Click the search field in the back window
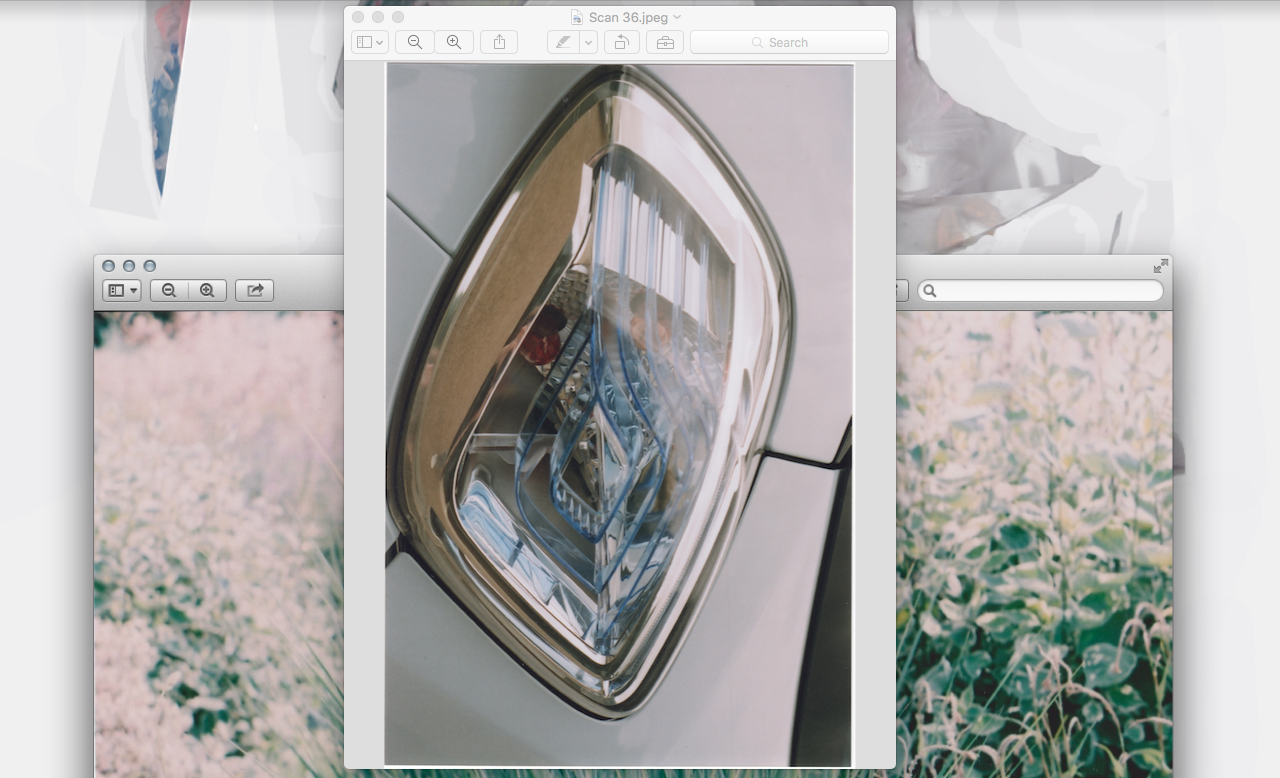 (1041, 290)
